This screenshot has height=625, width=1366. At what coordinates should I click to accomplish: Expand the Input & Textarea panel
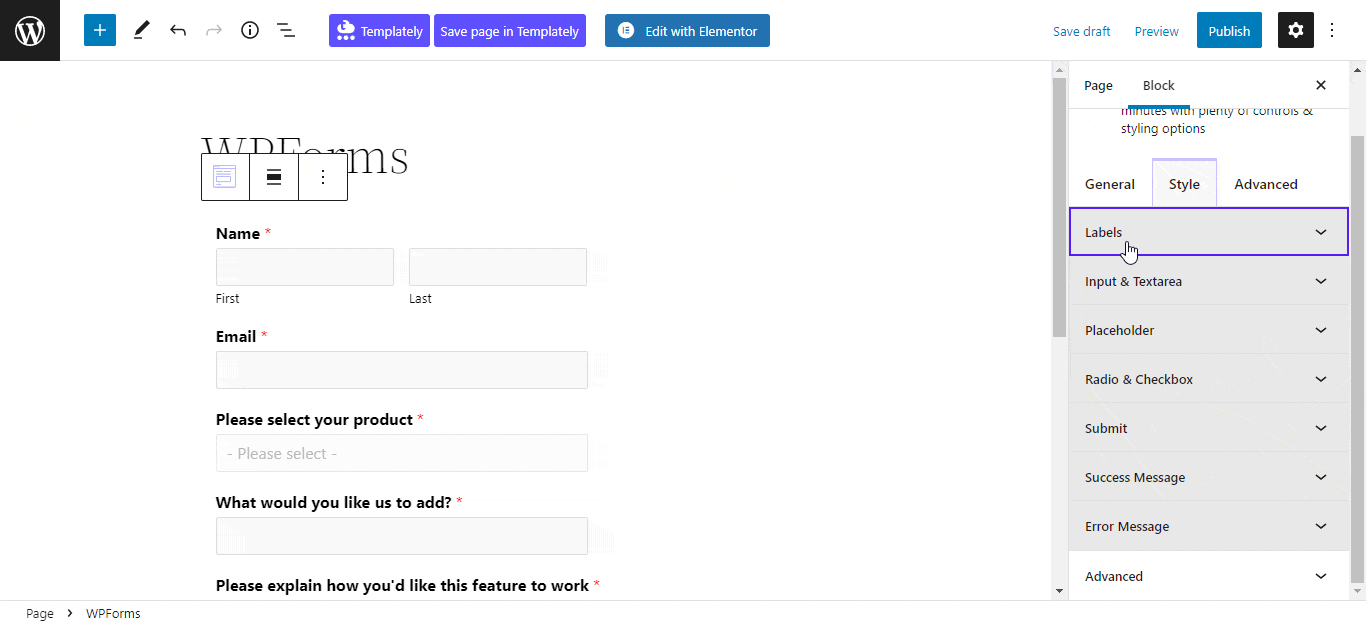1209,281
